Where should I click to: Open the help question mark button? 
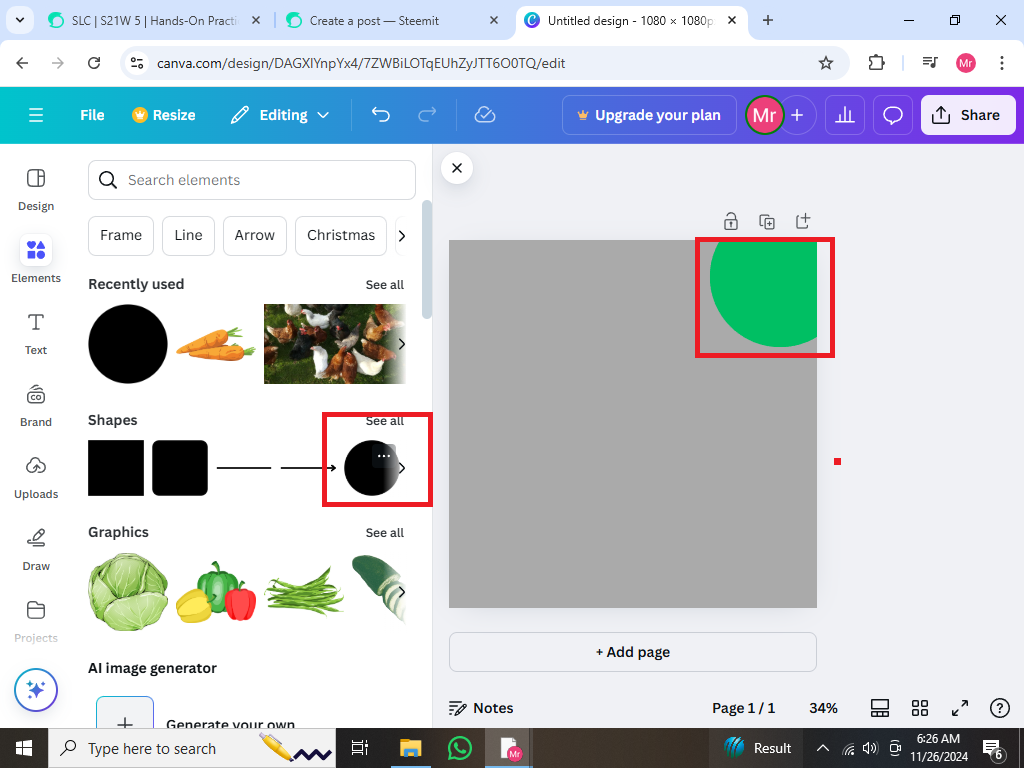pyautogui.click(x=1000, y=708)
